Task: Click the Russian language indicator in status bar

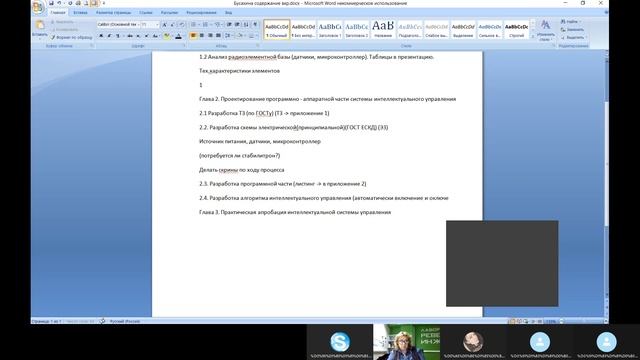Action: point(125,321)
